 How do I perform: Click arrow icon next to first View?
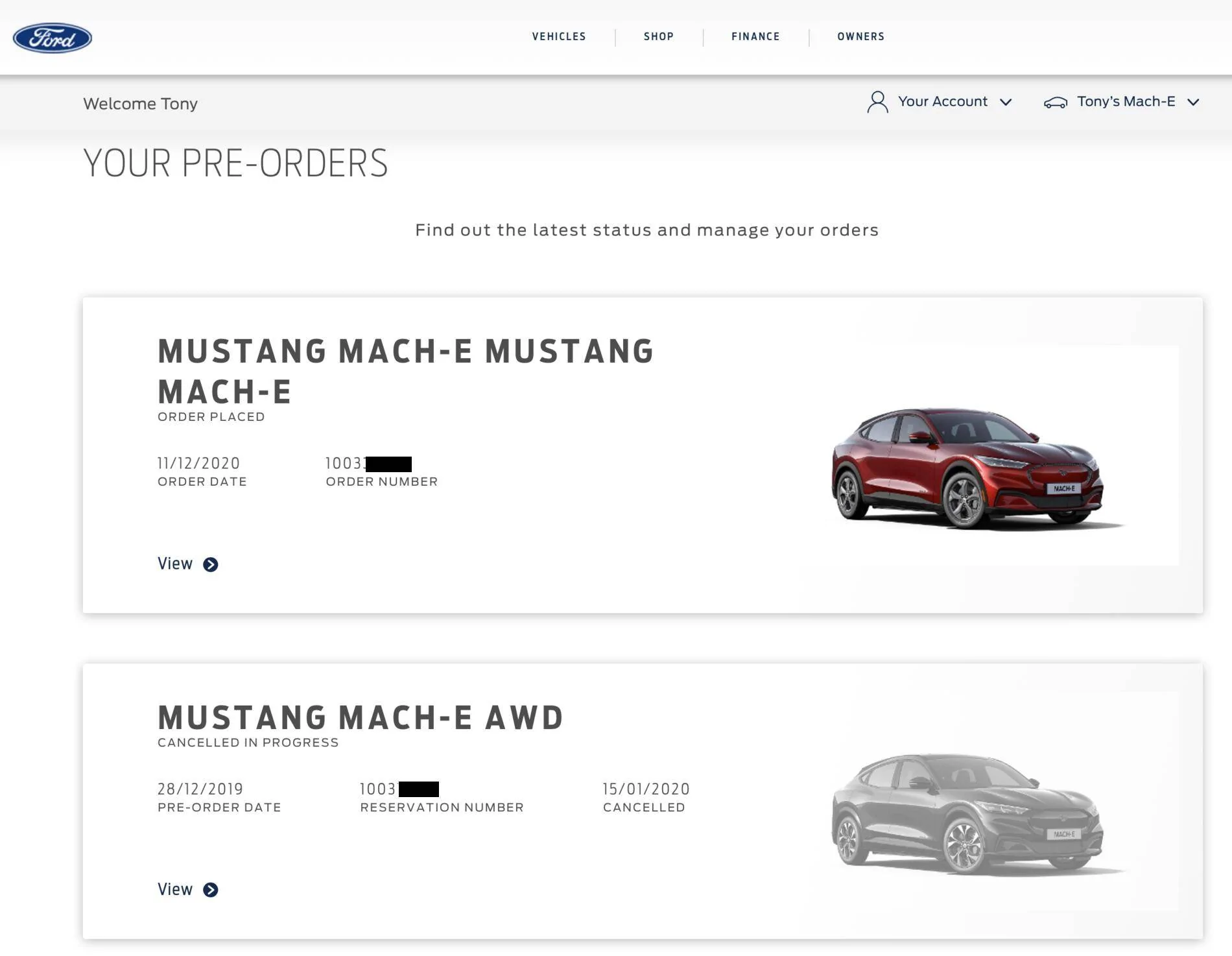coord(211,564)
